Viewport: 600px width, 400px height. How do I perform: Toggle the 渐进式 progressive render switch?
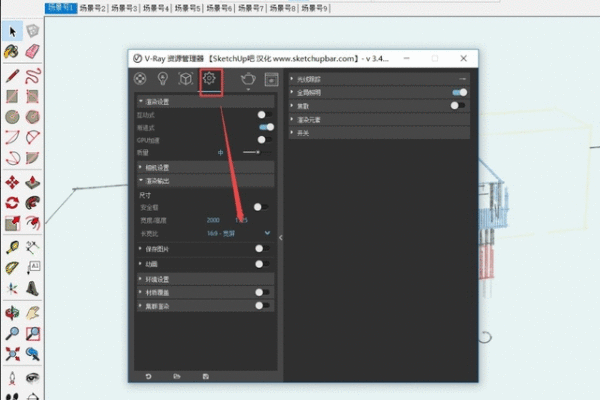pyautogui.click(x=265, y=128)
